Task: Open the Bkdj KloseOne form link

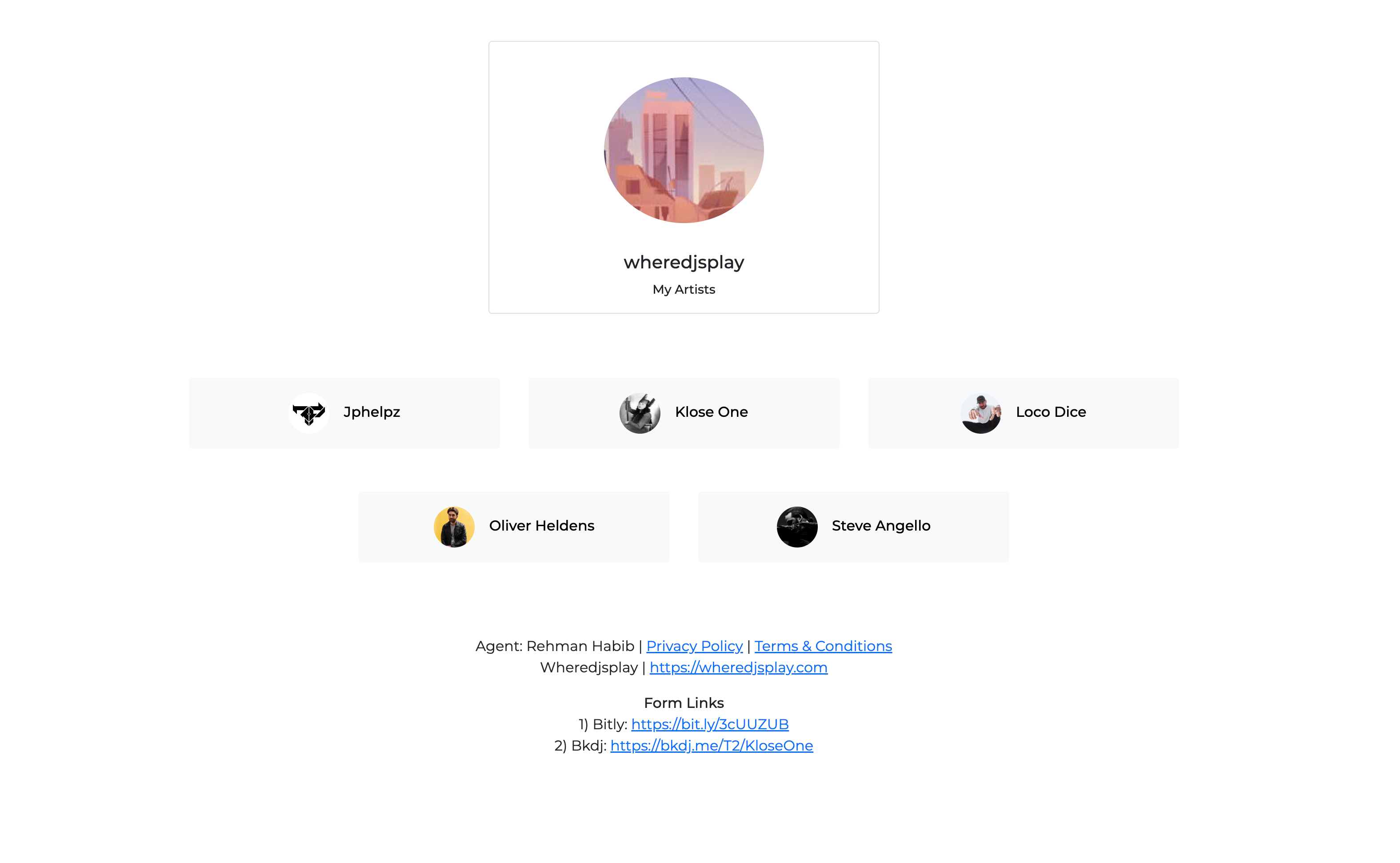Action: coord(711,745)
